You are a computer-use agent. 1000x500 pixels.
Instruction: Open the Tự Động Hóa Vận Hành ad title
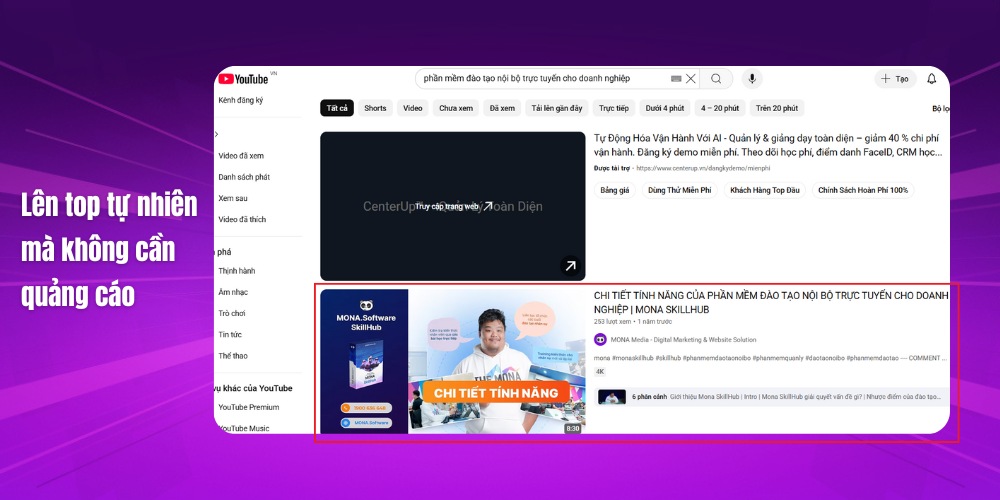(x=768, y=145)
